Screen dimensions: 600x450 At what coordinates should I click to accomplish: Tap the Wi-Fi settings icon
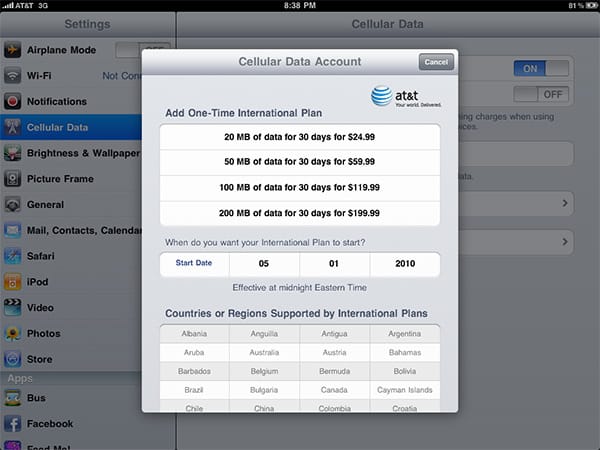pyautogui.click(x=13, y=76)
